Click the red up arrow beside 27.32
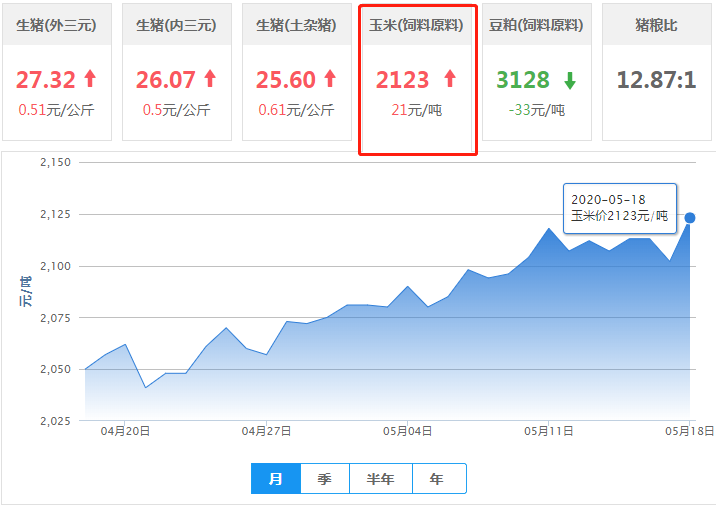 coord(90,79)
